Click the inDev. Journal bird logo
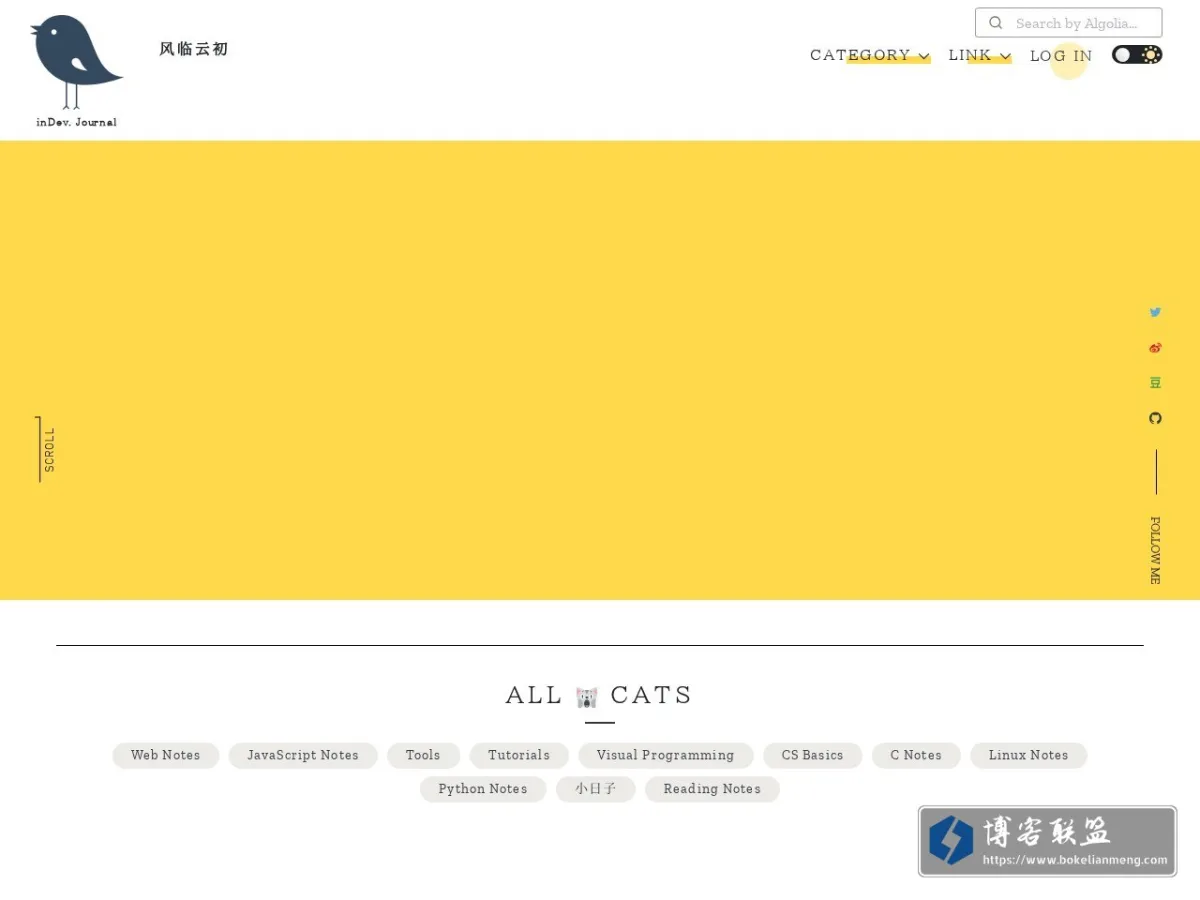This screenshot has width=1200, height=900. tap(76, 71)
